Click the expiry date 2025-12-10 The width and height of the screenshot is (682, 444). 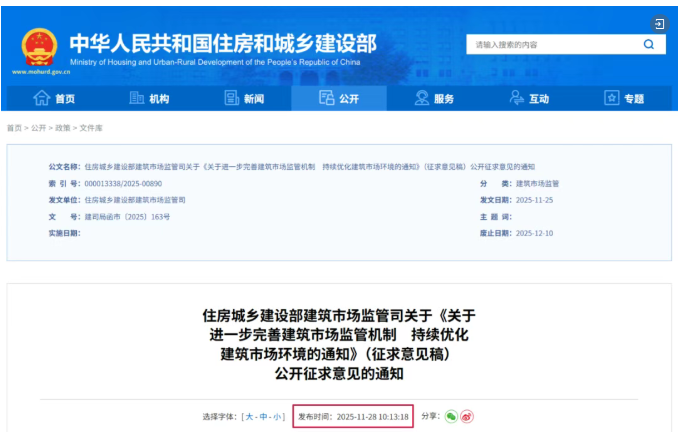(535, 233)
